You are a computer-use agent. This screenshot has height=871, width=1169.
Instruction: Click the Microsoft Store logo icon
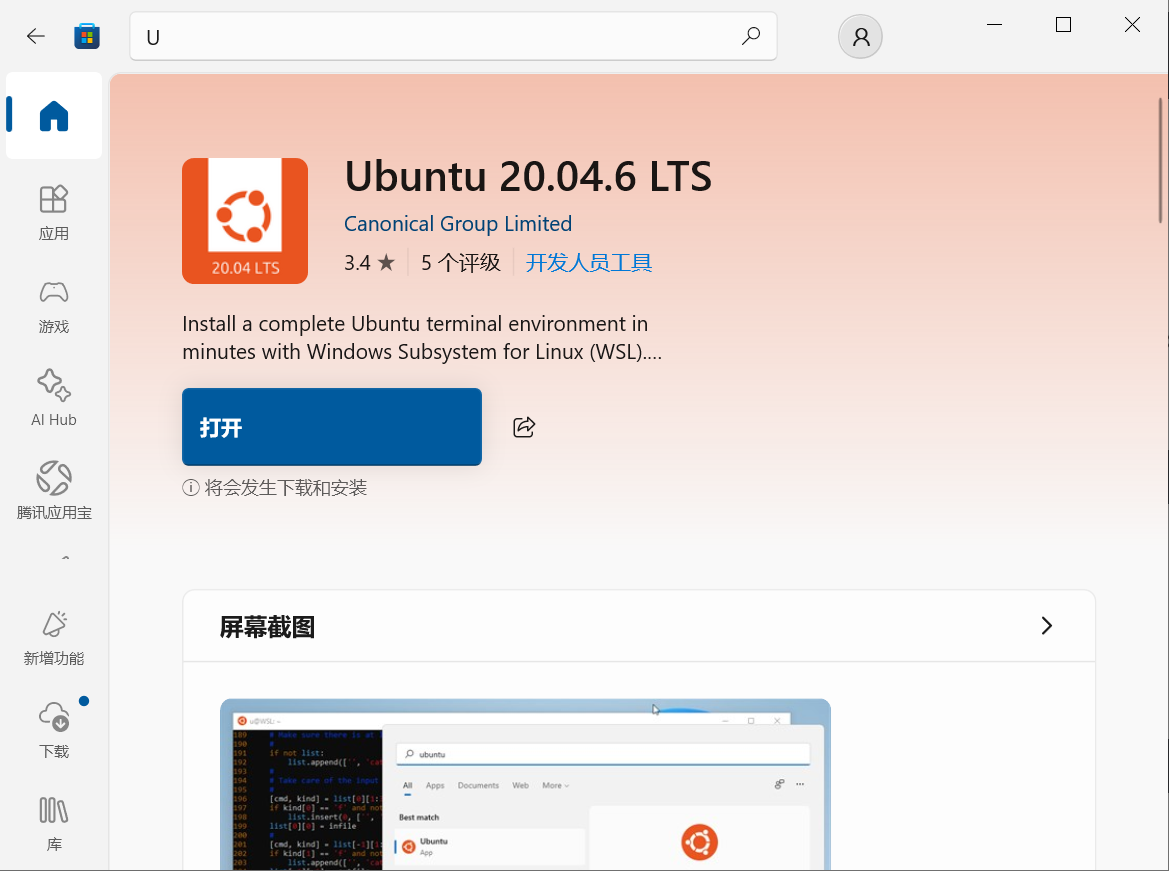[x=86, y=37]
